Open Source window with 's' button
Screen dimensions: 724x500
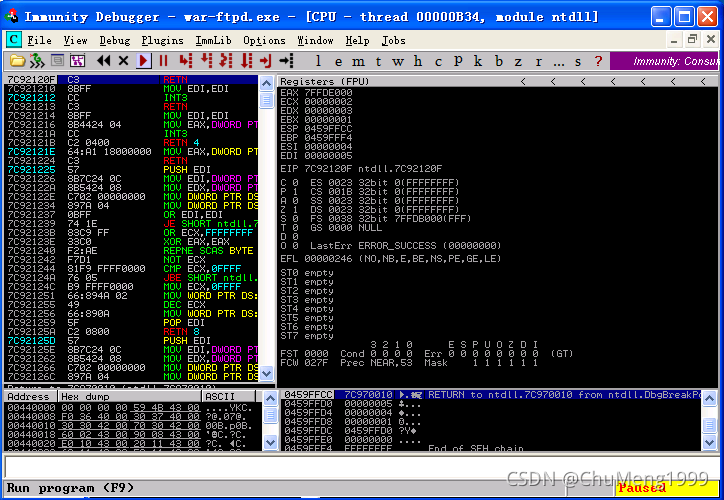coord(578,61)
